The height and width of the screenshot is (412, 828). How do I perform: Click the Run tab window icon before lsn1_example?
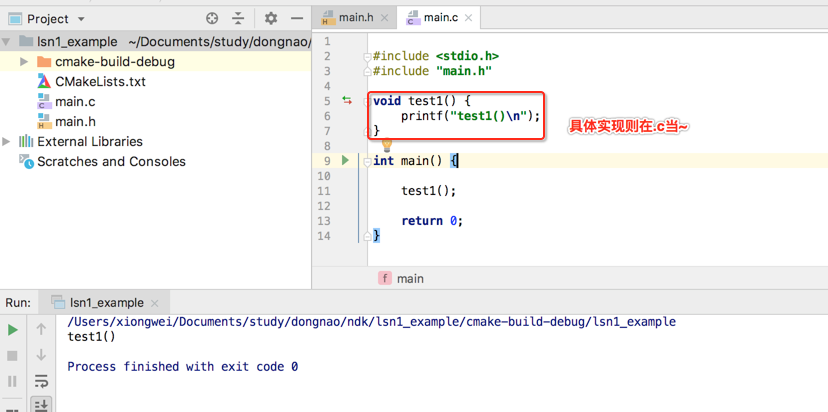pyautogui.click(x=58, y=302)
